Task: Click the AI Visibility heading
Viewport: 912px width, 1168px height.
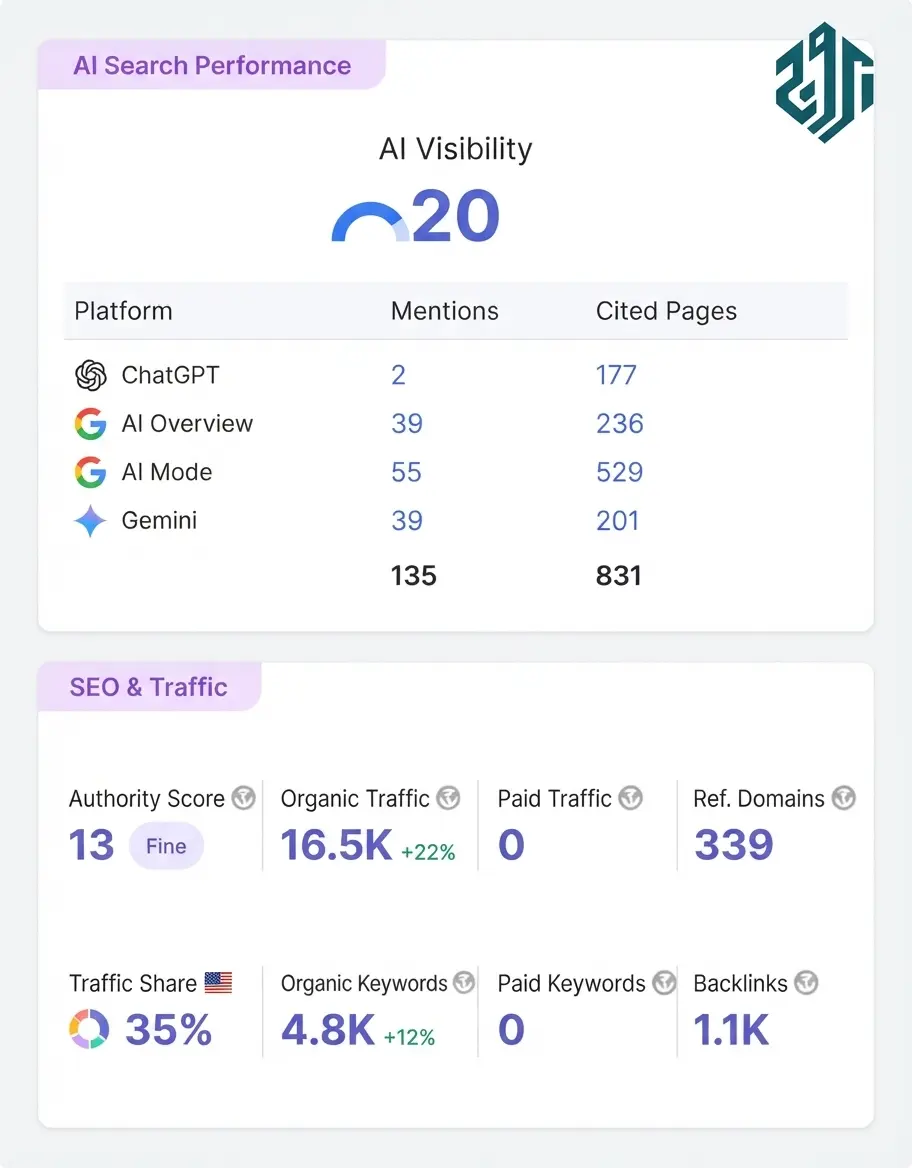Action: pos(455,149)
